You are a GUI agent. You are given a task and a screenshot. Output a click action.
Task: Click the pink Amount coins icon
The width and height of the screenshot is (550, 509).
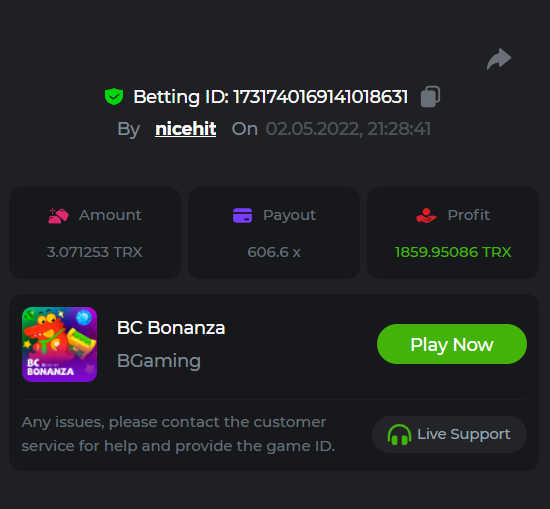[x=58, y=215]
